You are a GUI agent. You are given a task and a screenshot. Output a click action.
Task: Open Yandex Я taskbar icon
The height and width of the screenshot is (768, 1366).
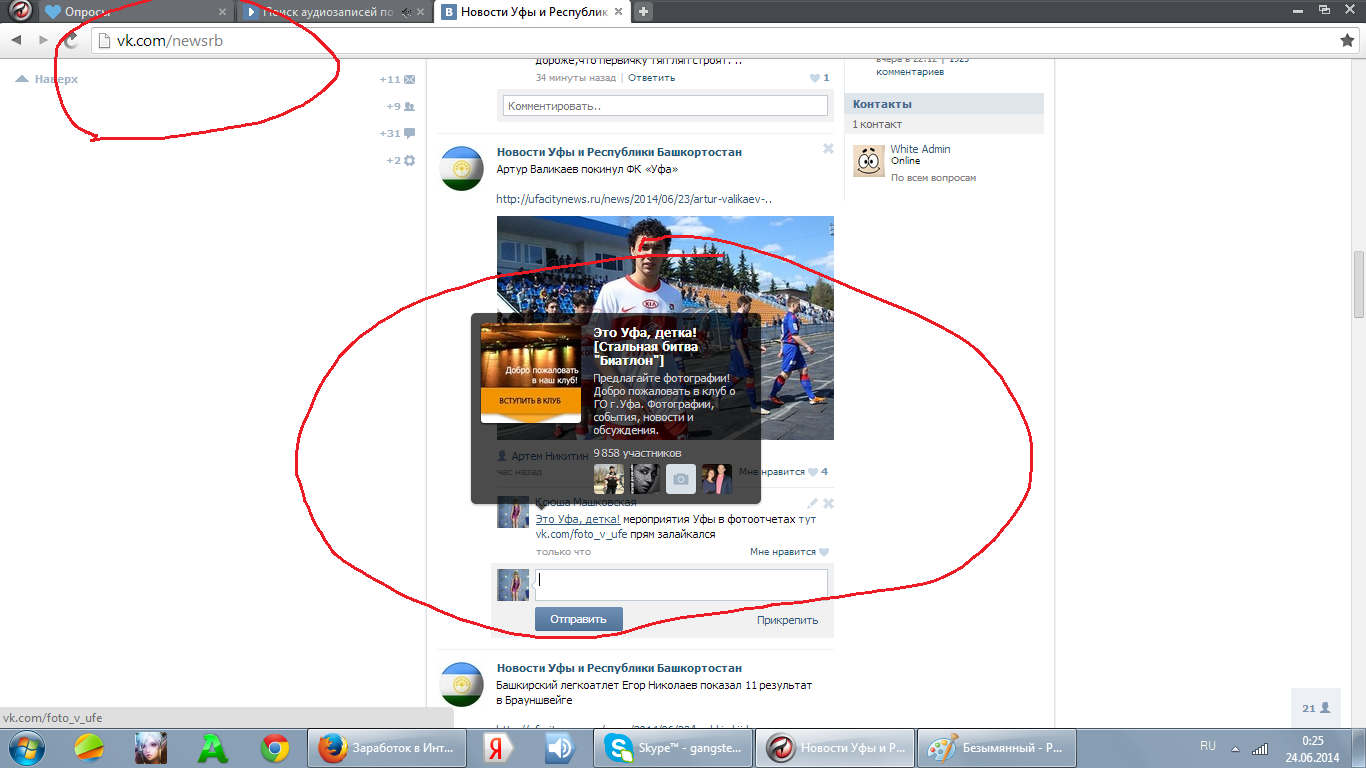point(497,747)
